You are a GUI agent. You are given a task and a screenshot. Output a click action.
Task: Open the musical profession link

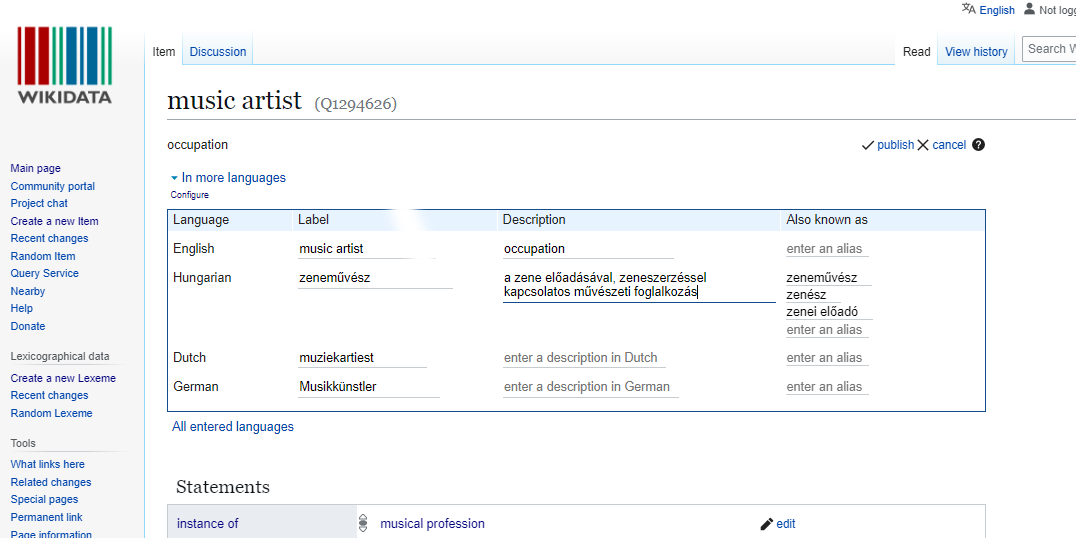tap(432, 524)
